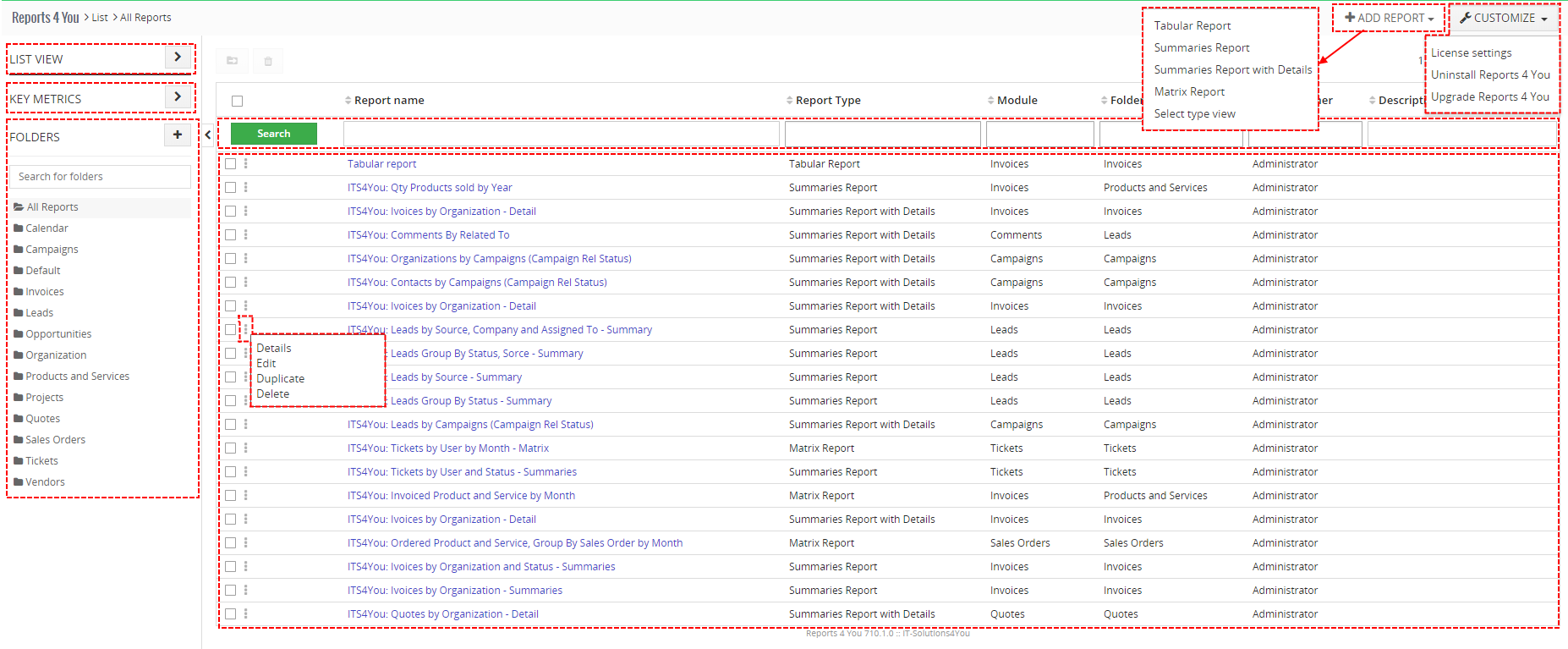Choose Edit in row context menu
This screenshot has width=1568, height=649.
266,364
